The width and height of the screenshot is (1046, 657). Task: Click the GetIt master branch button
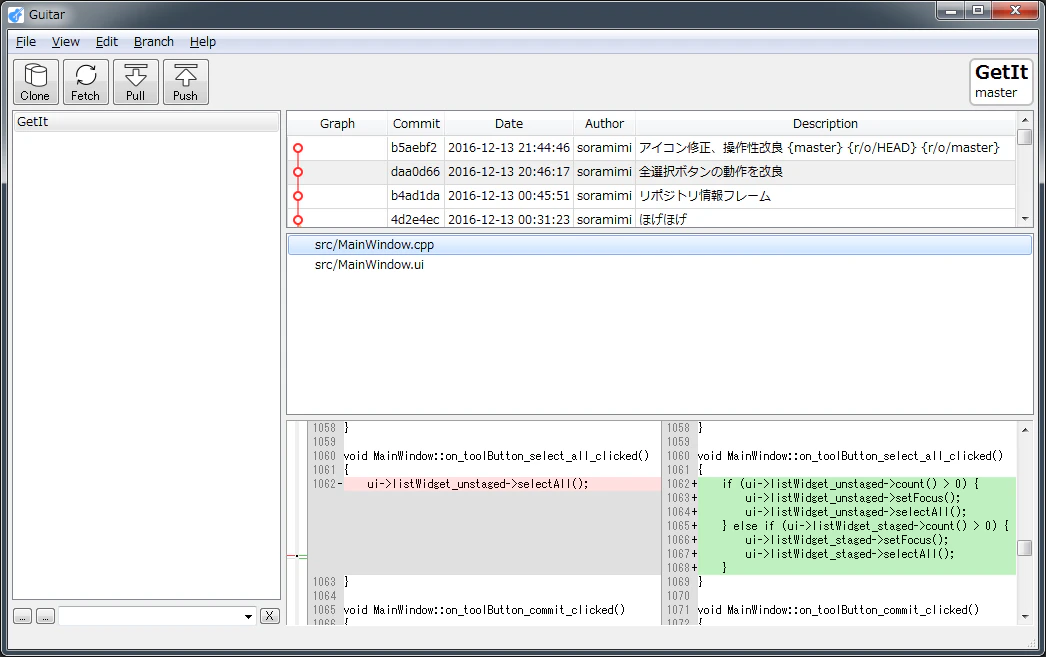1001,81
